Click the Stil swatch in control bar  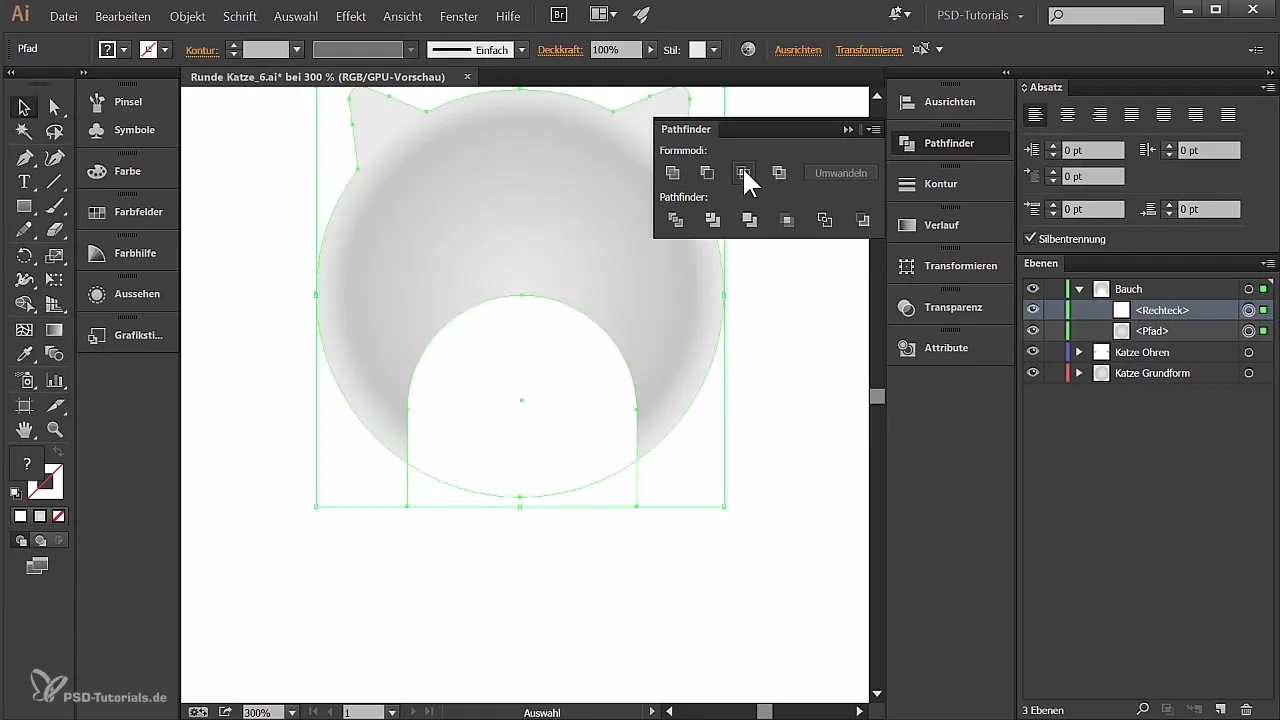tap(698, 50)
